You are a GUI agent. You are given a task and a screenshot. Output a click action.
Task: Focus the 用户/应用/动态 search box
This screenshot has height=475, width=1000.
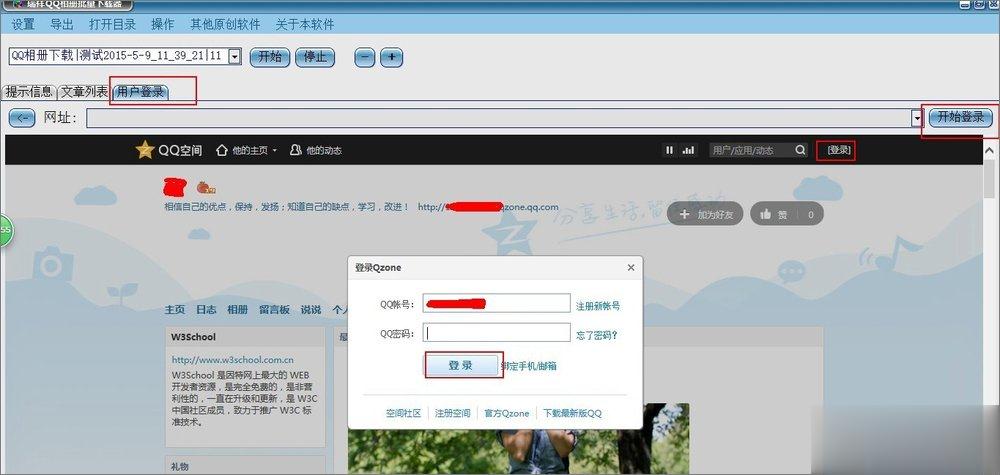(x=751, y=150)
